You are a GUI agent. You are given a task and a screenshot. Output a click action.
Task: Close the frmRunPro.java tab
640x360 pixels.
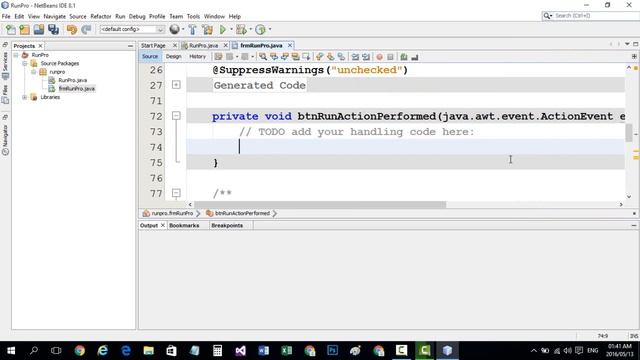point(290,45)
